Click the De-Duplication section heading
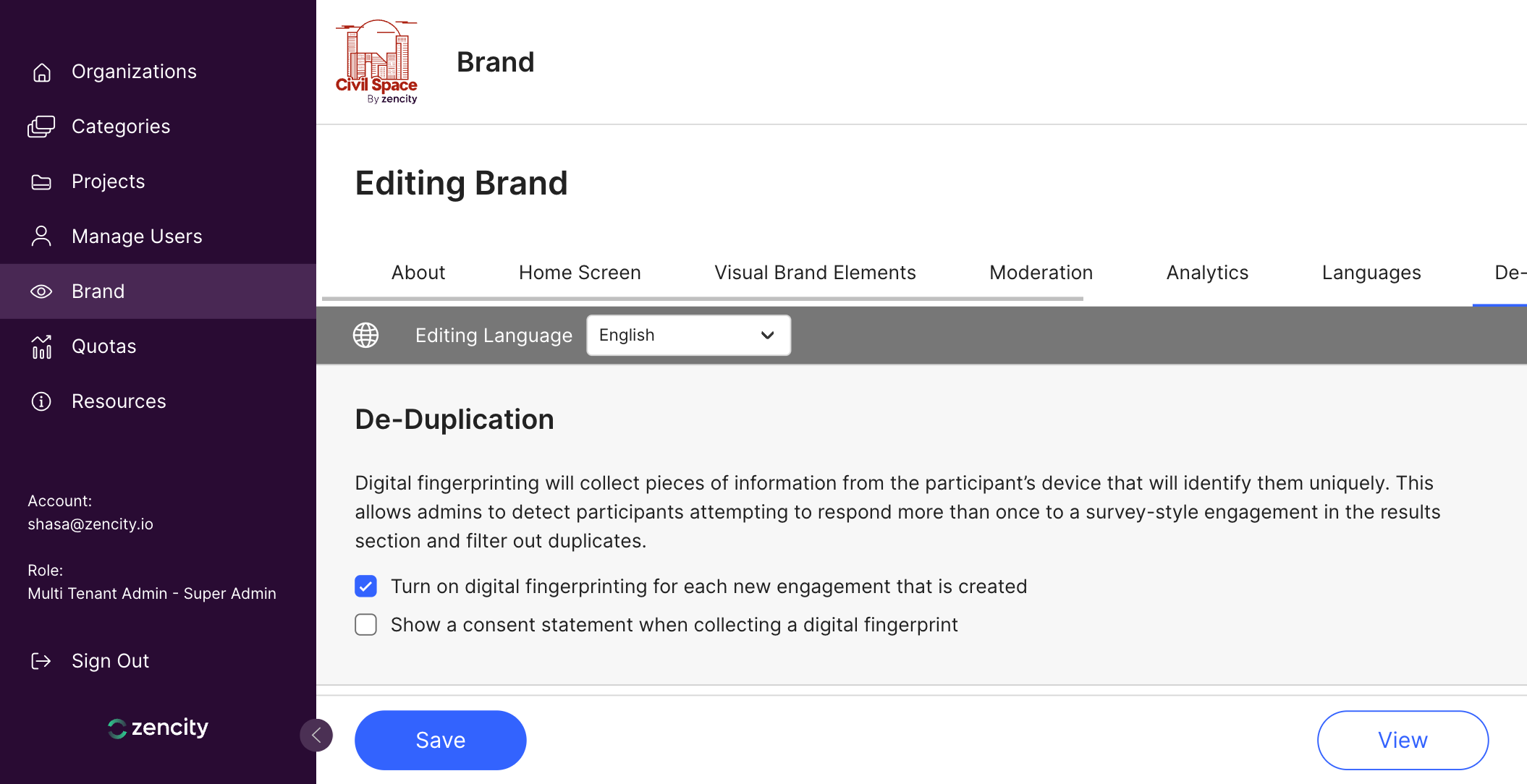Screen dimensions: 1527x784 tap(454, 419)
